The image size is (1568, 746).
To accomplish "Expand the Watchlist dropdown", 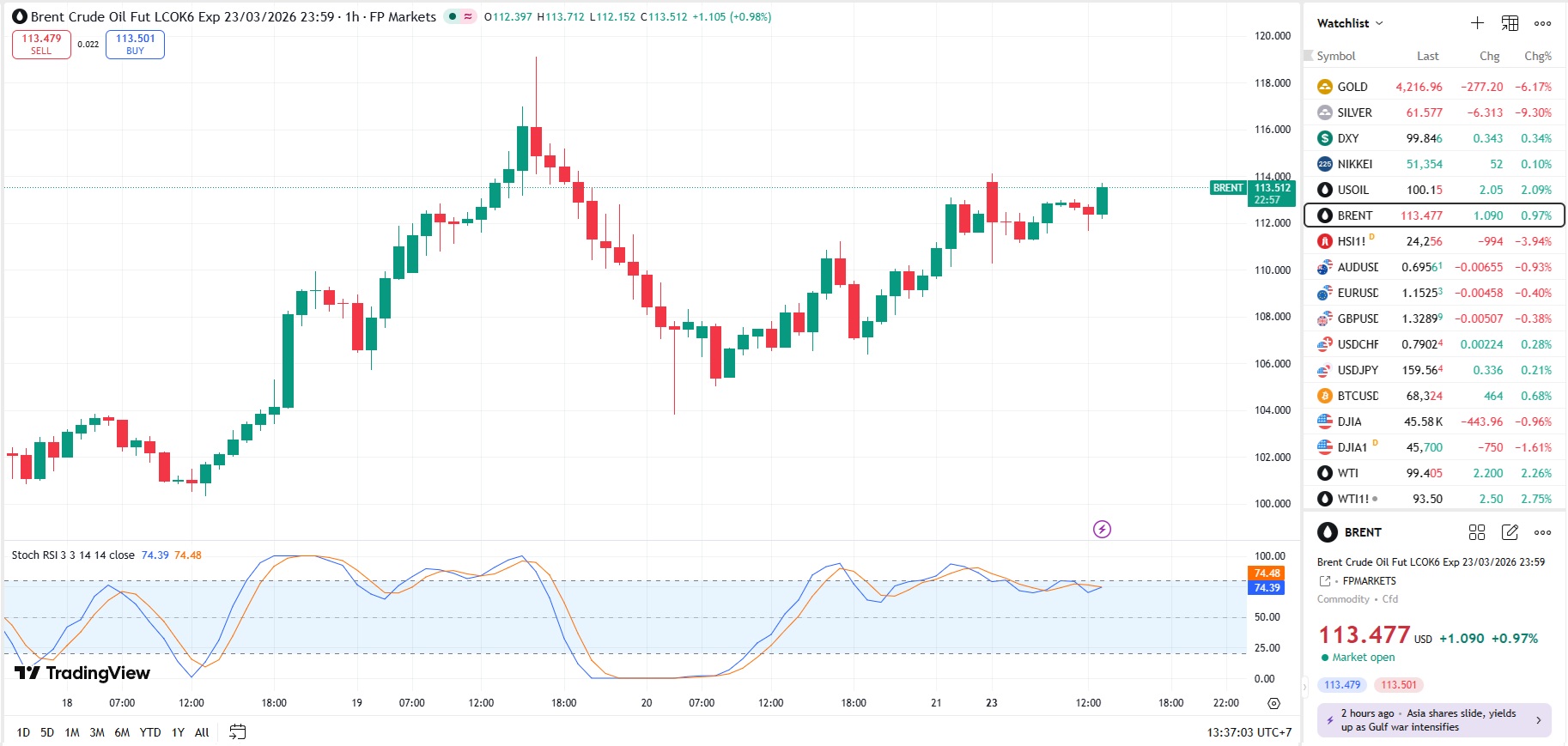I will (1350, 23).
